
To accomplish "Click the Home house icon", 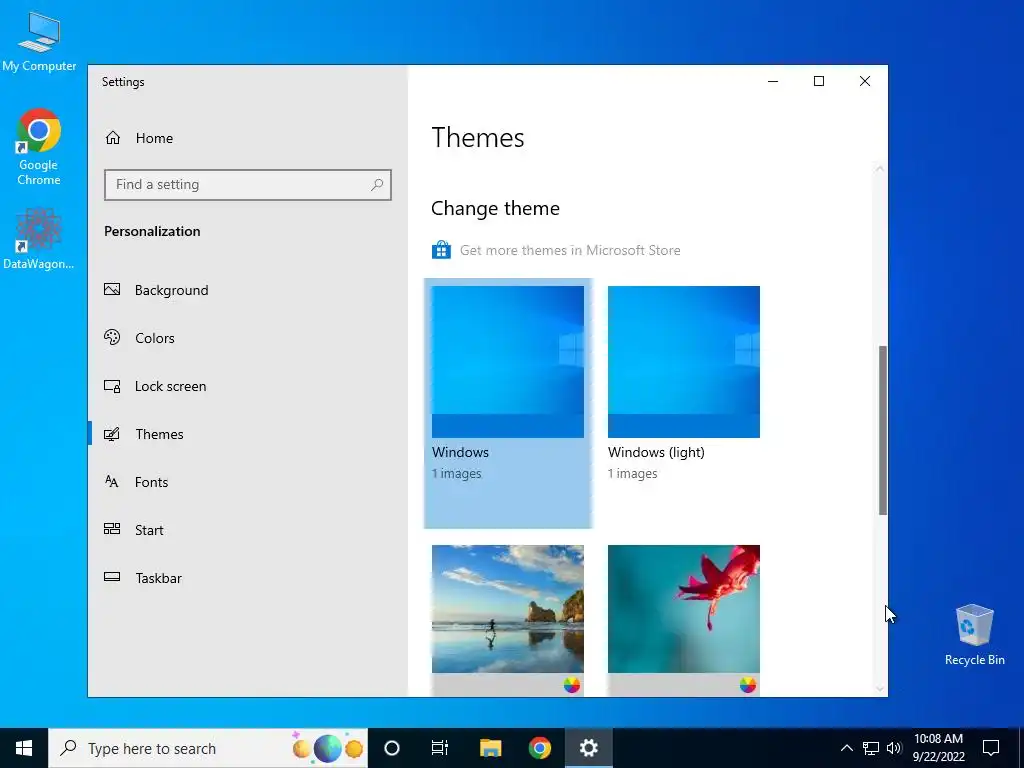I will (x=113, y=138).
